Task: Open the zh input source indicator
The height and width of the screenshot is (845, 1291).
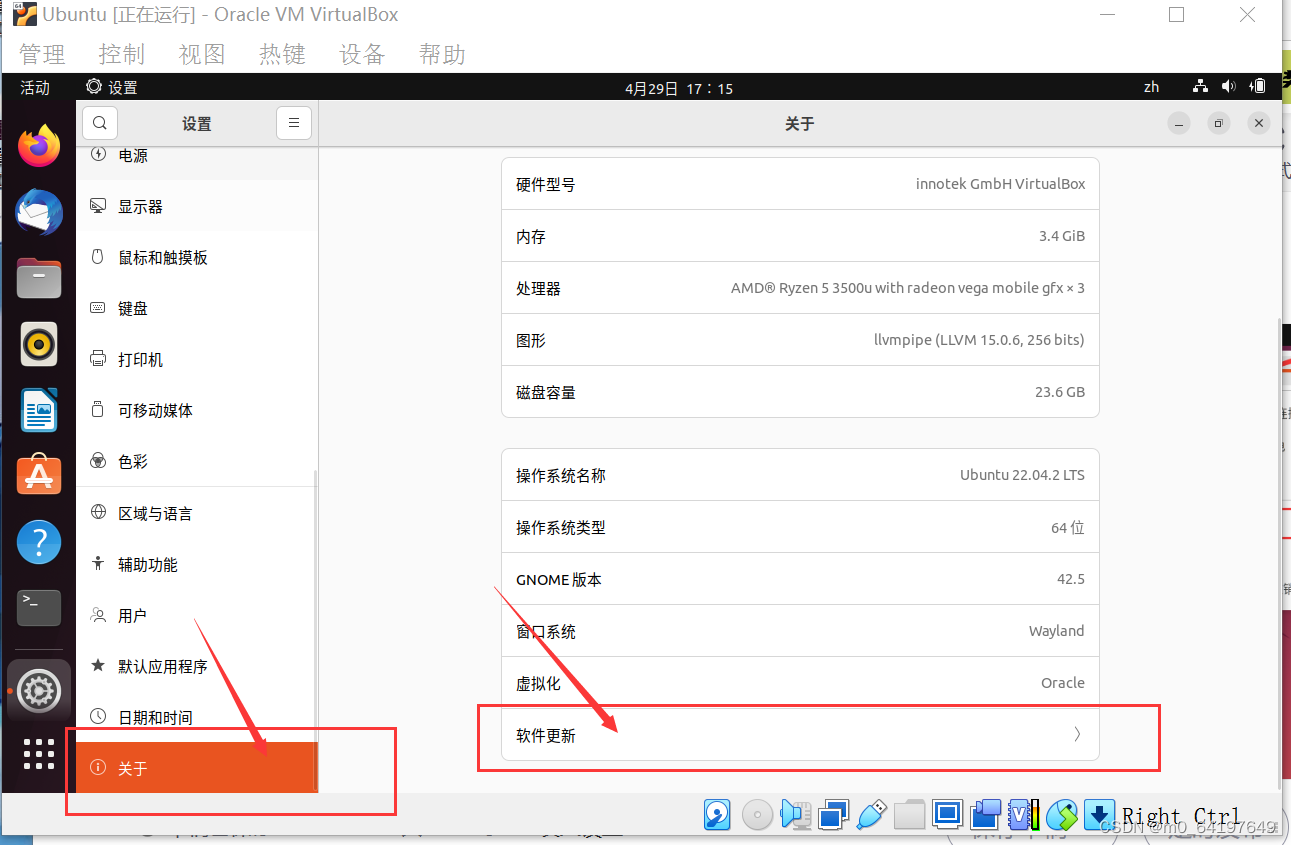Action: [x=1152, y=87]
